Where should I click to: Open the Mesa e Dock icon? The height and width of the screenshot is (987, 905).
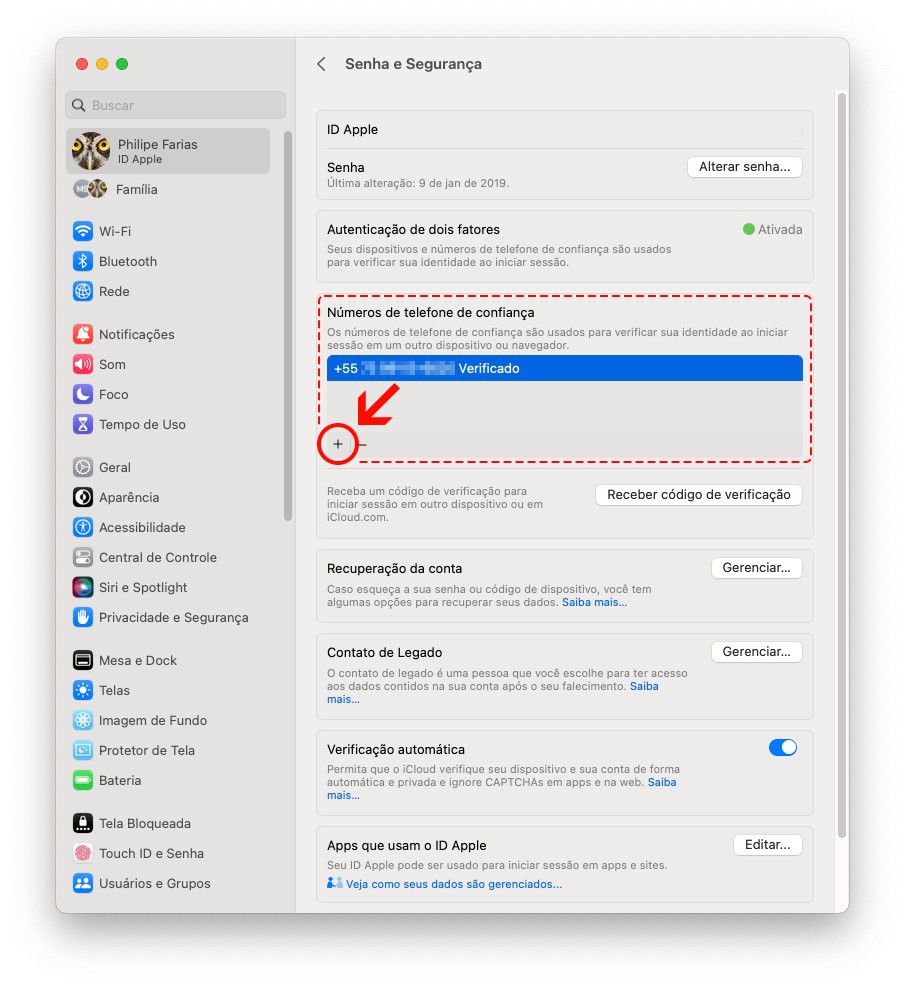(82, 660)
